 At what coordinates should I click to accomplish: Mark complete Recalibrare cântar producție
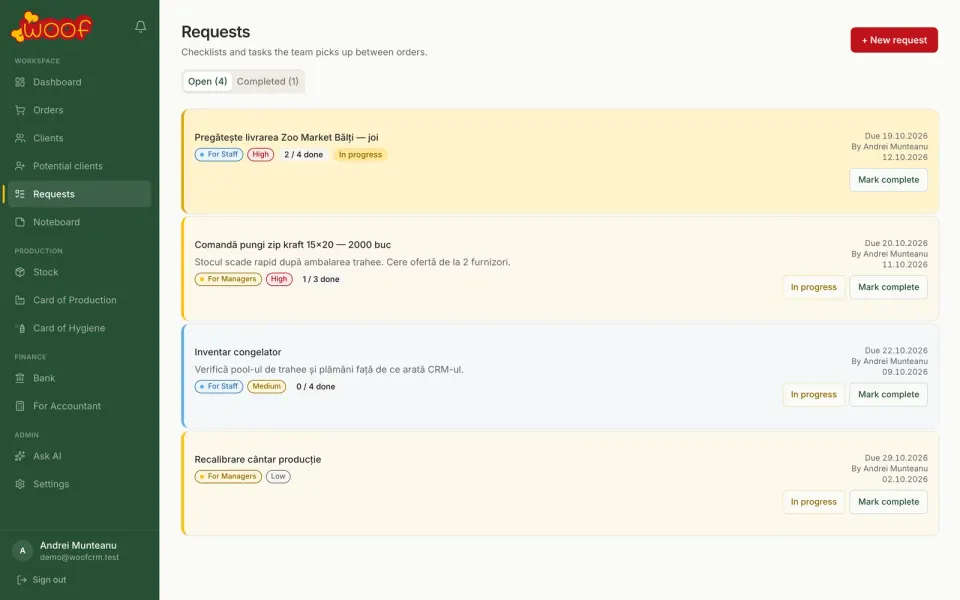click(x=888, y=502)
